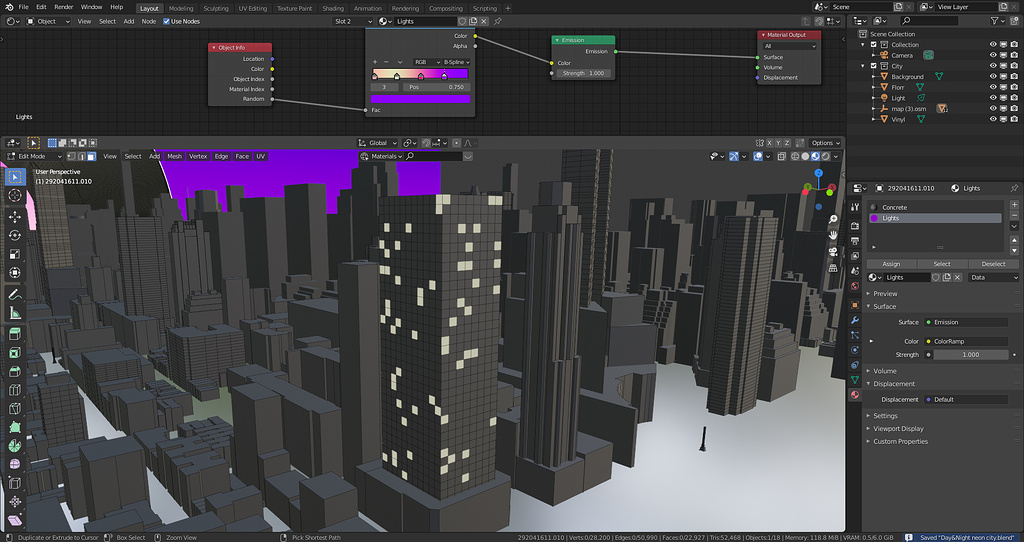The height and width of the screenshot is (542, 1024).
Task: Hide the Camera object with eye icon
Action: (993, 56)
